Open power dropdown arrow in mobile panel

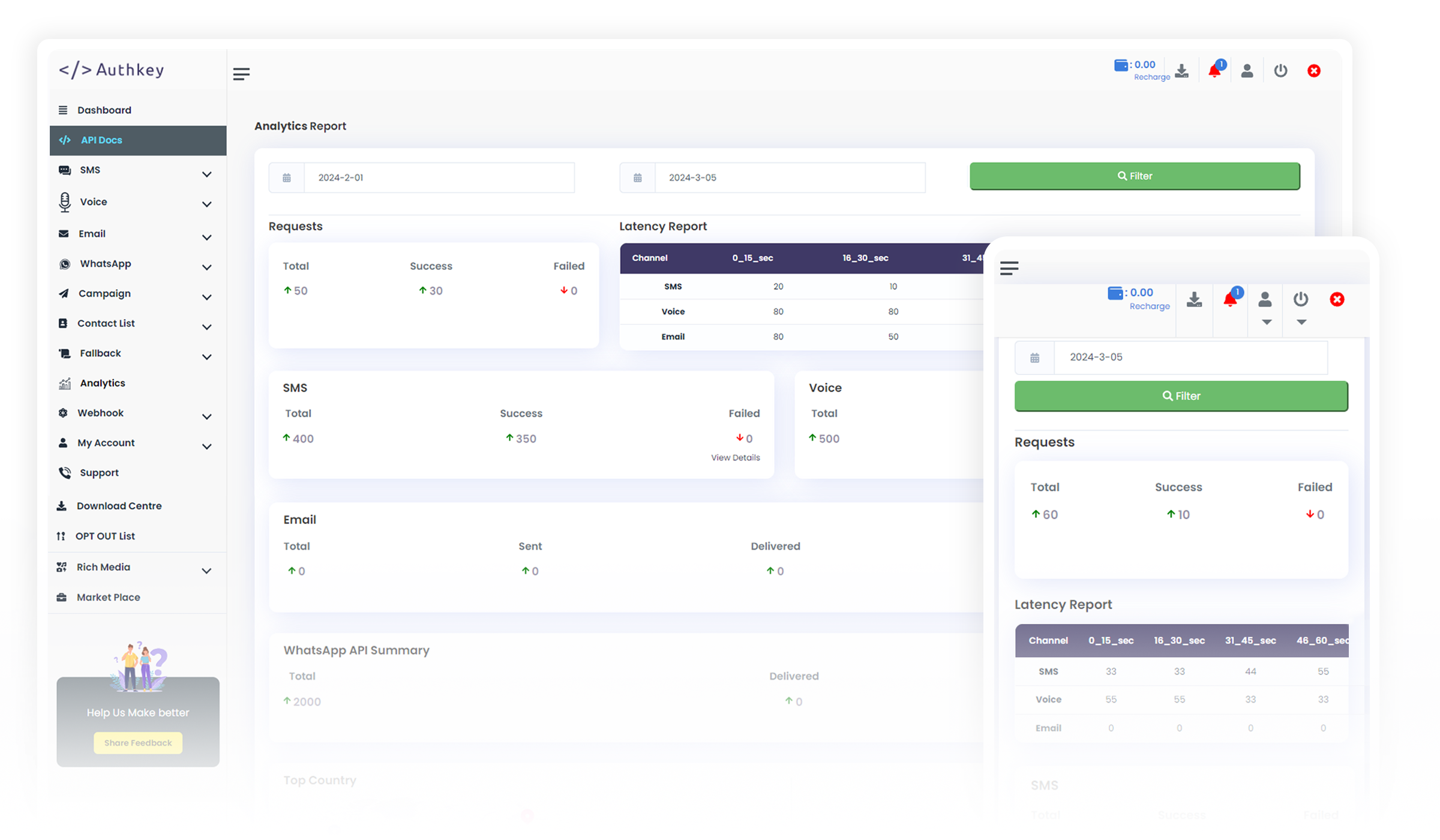tap(1301, 322)
